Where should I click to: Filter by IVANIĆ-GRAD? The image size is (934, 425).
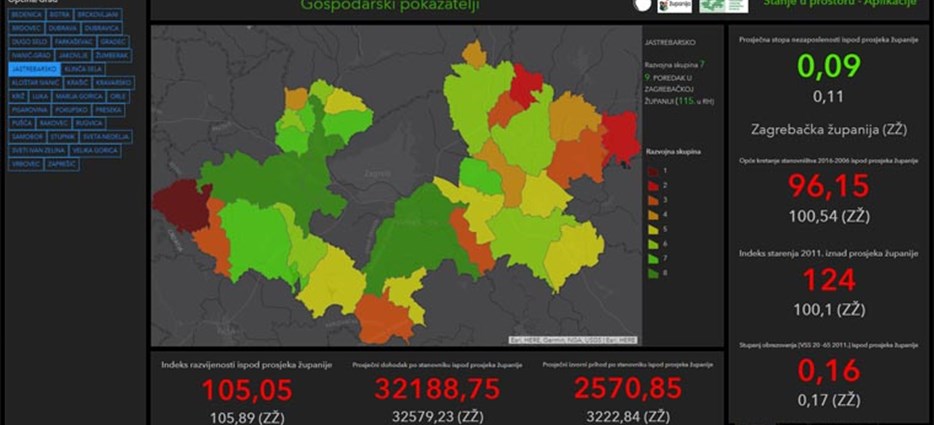click(x=31, y=55)
